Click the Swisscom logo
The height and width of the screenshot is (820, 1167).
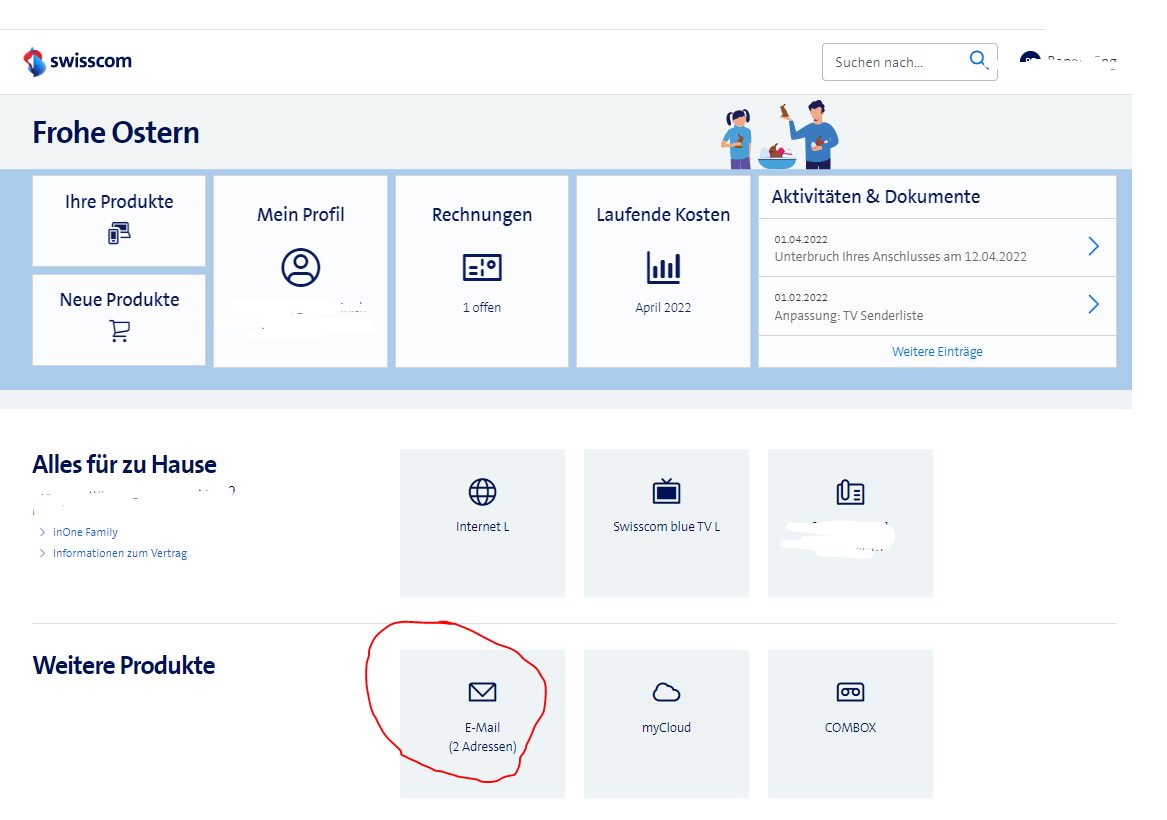pyautogui.click(x=77, y=61)
